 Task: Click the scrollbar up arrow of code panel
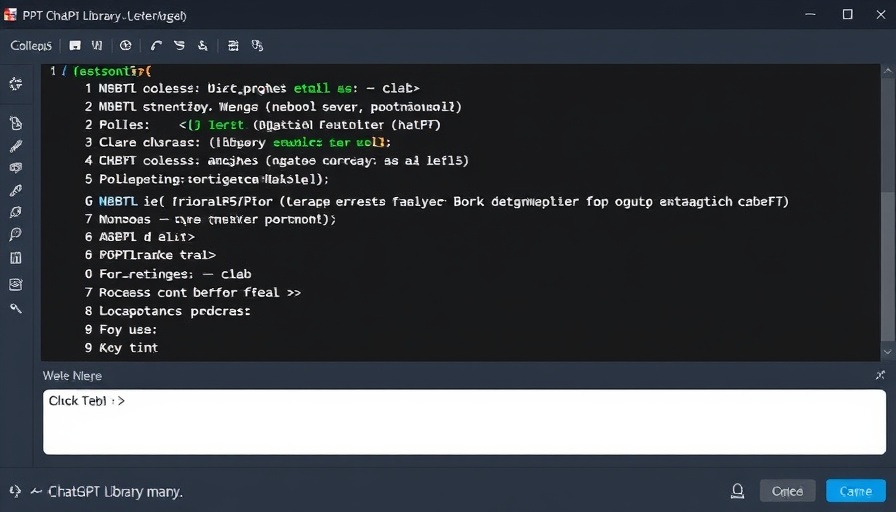(x=888, y=71)
